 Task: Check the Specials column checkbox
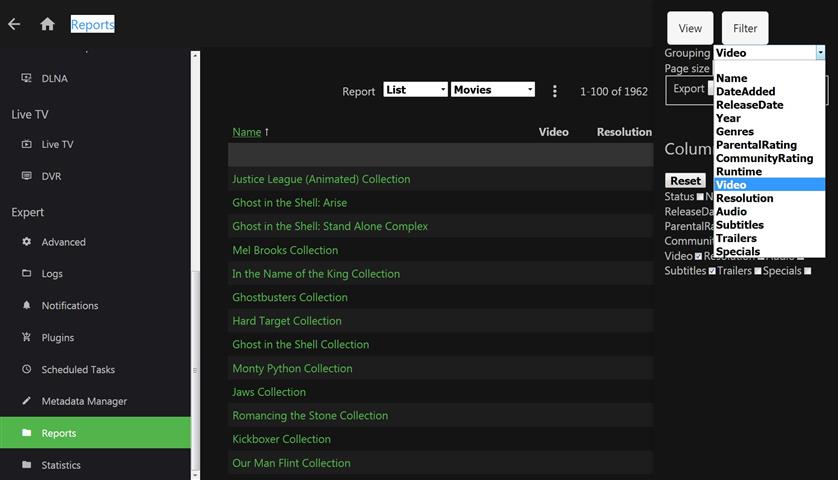[x=808, y=271]
